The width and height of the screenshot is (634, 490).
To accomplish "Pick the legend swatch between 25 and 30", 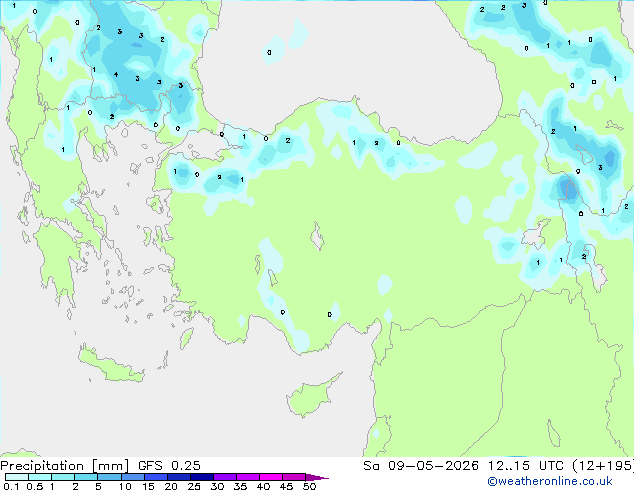I will 202,477.
